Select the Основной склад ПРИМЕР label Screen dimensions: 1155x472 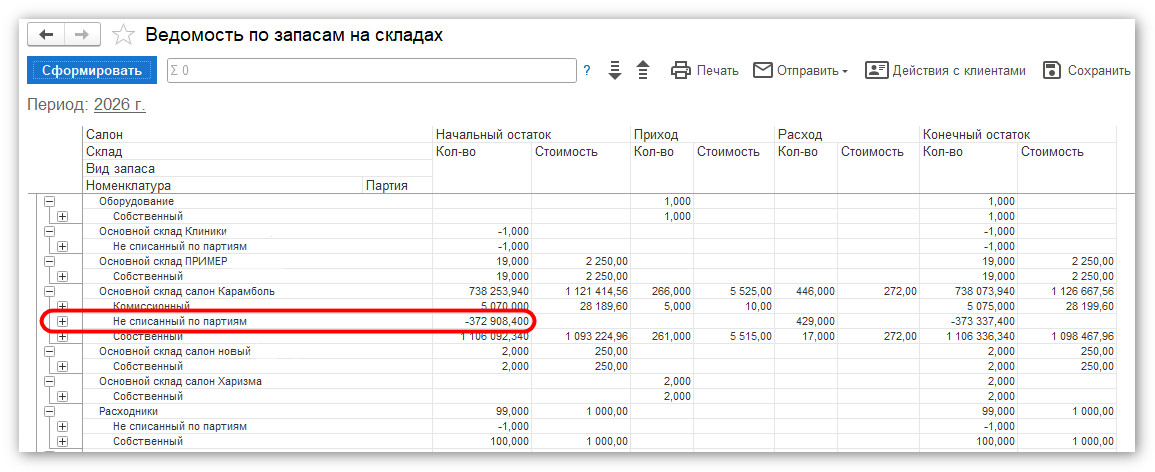(x=166, y=261)
